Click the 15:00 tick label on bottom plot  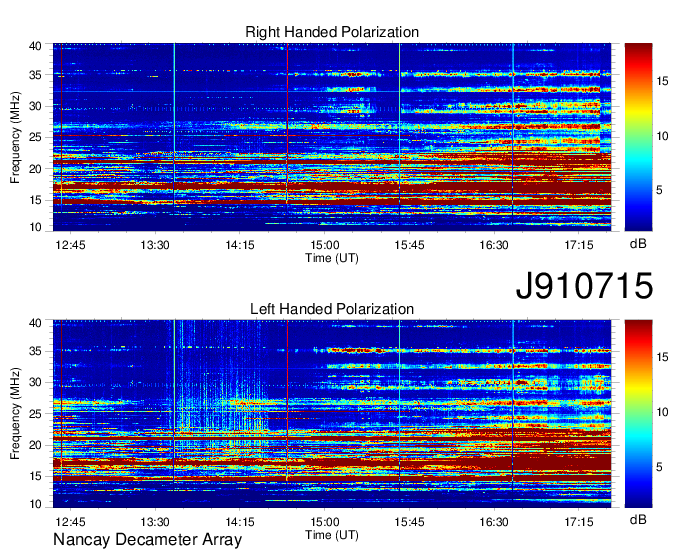(x=324, y=522)
